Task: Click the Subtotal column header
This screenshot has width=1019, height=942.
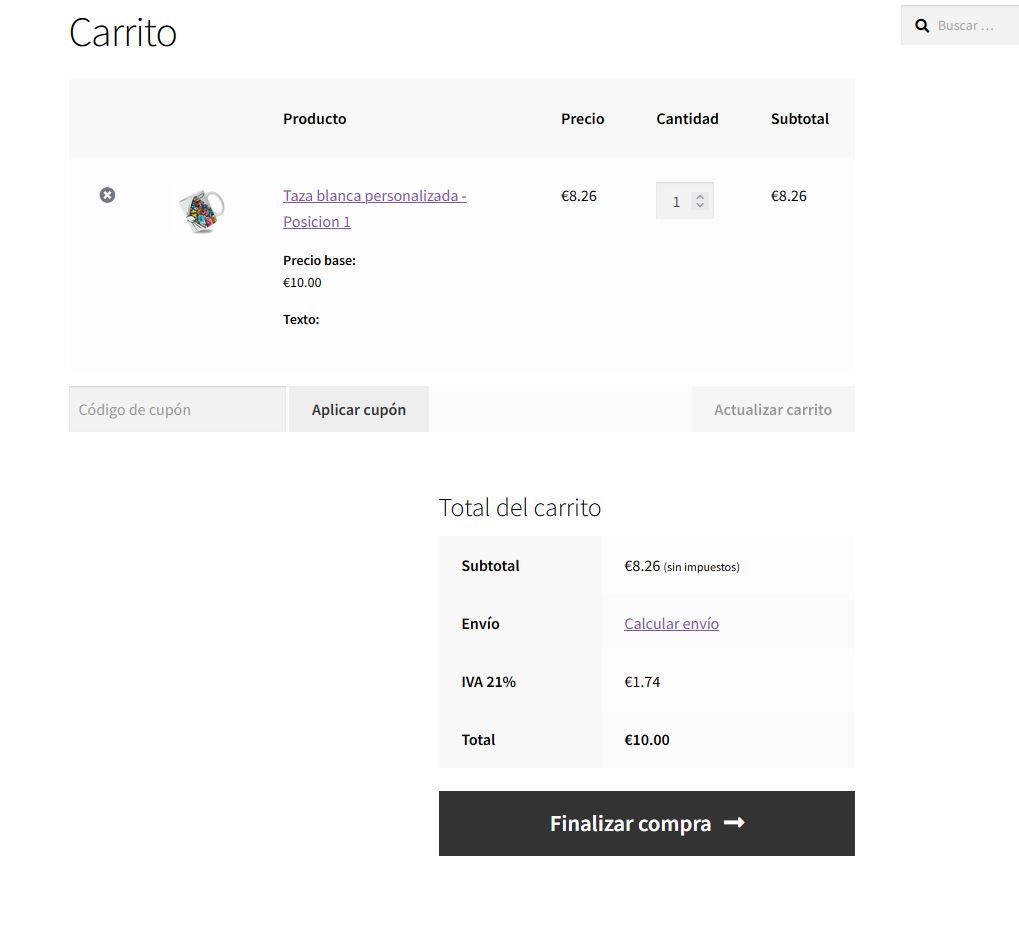Action: point(799,119)
